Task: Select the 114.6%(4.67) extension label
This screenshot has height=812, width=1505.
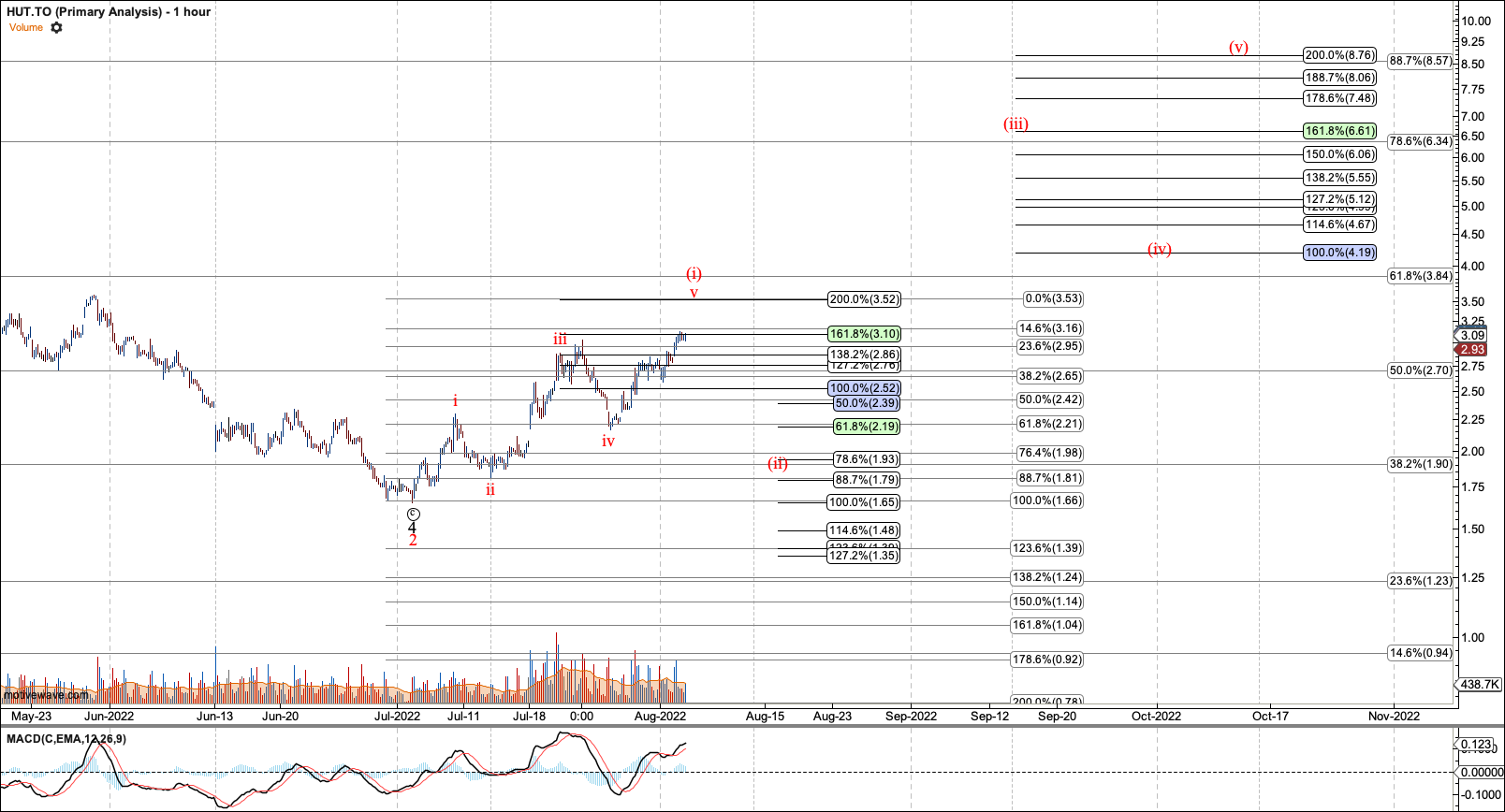Action: (1340, 225)
